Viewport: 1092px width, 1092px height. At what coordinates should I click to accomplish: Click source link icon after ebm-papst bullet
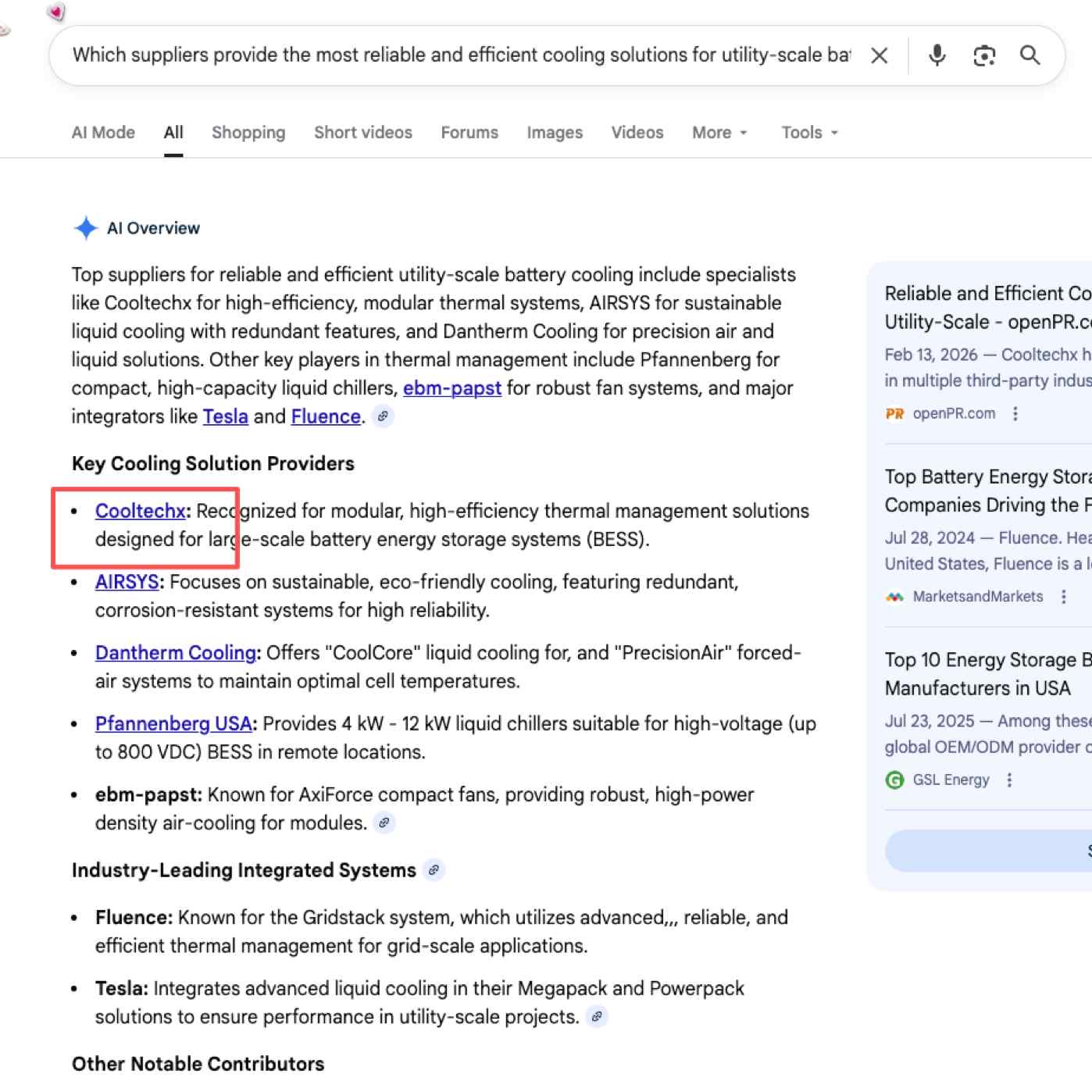point(384,823)
